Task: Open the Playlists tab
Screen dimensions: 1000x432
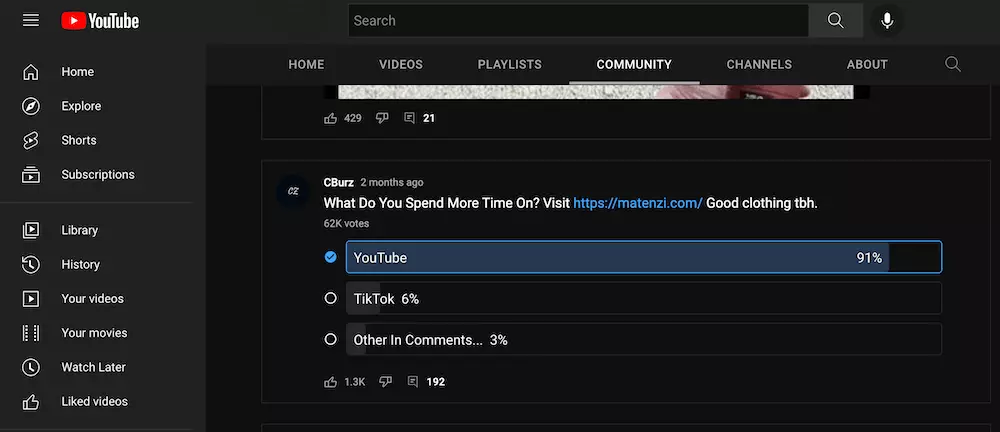Action: tap(510, 64)
